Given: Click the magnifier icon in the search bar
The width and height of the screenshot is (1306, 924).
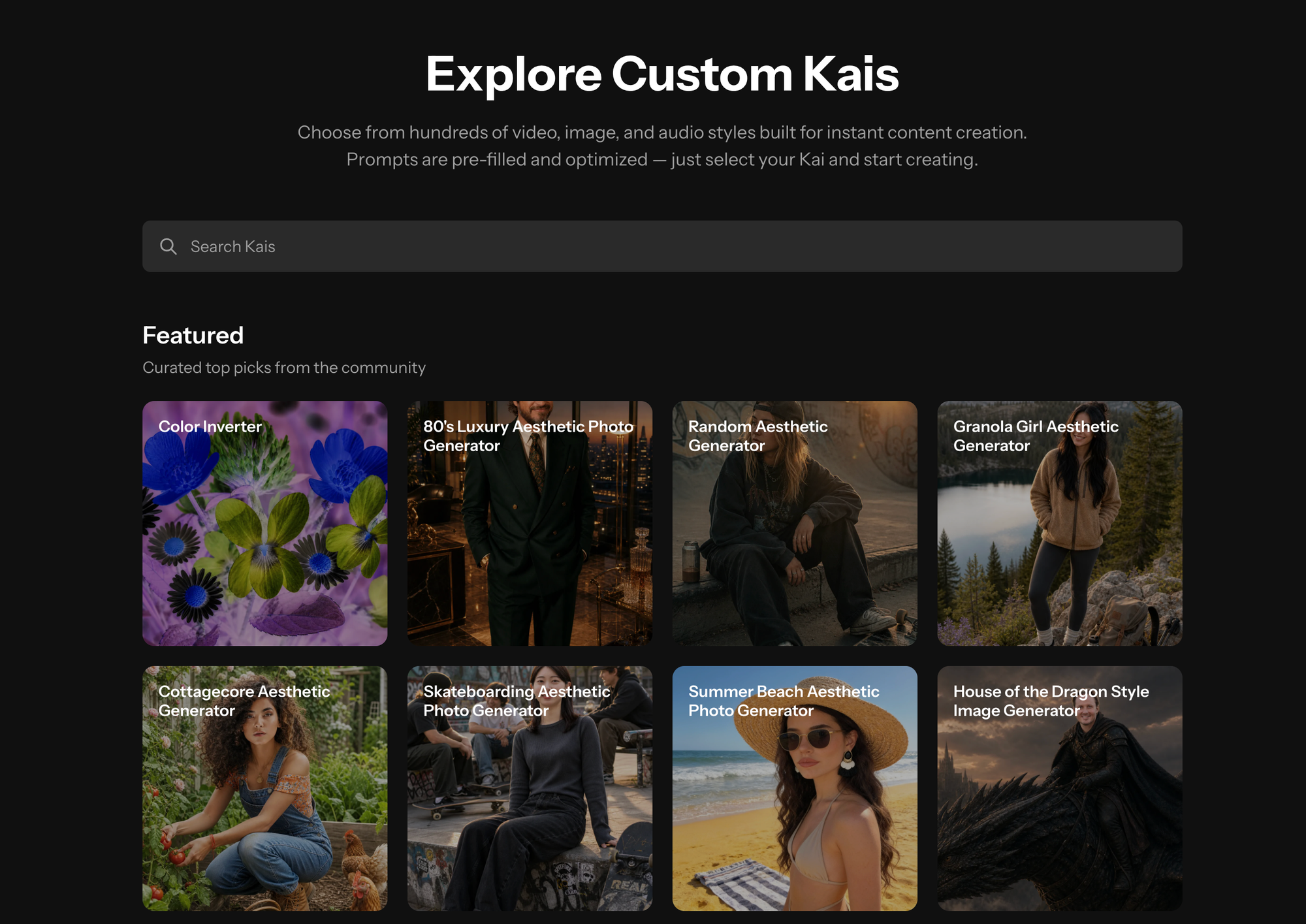Looking at the screenshot, I should [x=168, y=246].
